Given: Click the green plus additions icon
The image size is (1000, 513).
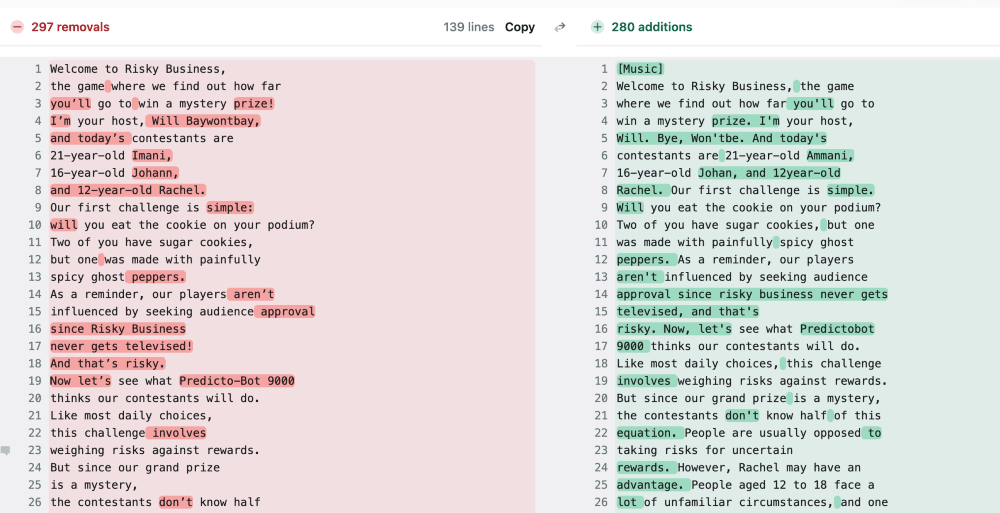Looking at the screenshot, I should pyautogui.click(x=597, y=27).
